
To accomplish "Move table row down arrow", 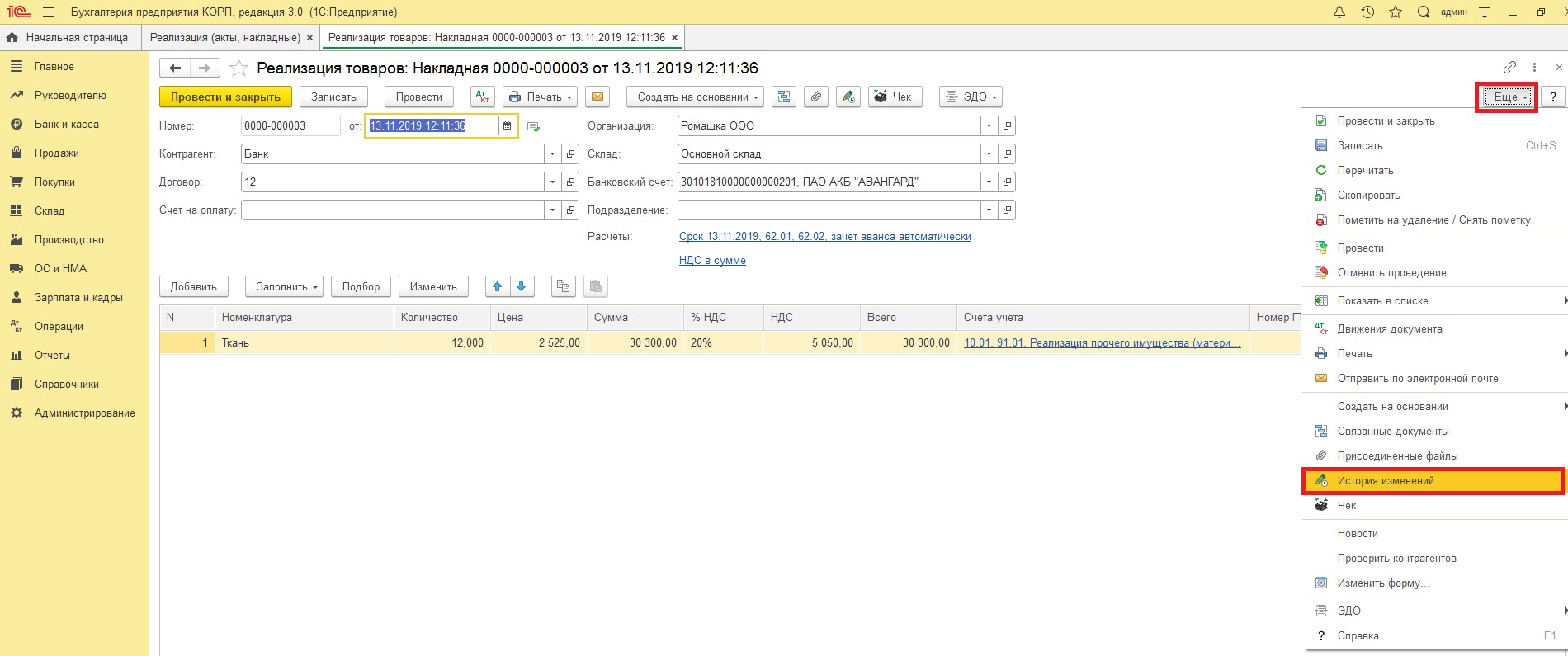I will pyautogui.click(x=522, y=286).
